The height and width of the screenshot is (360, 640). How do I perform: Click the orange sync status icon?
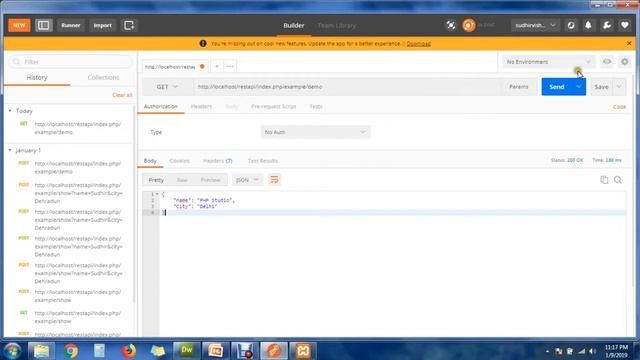(469, 25)
